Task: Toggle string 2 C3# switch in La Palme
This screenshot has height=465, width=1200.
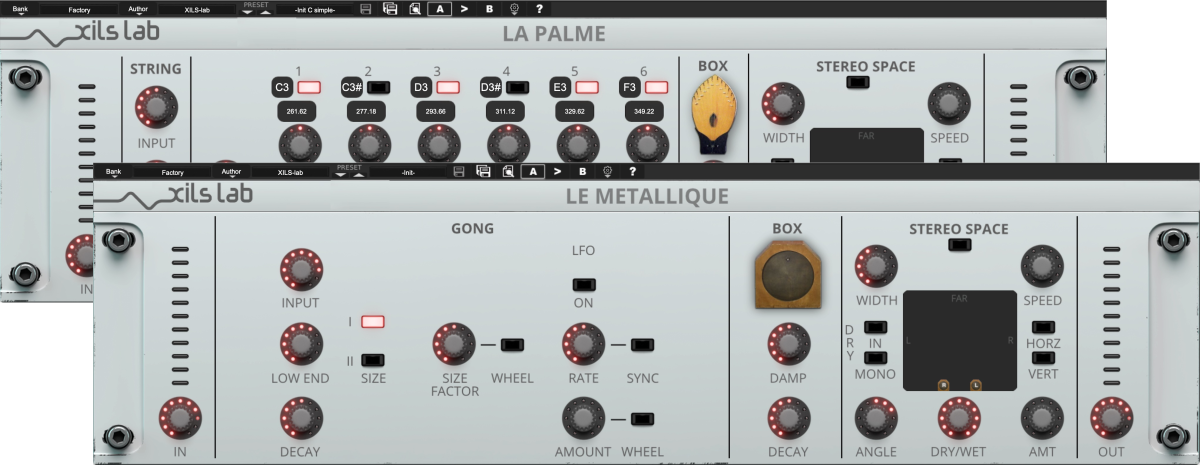Action: tap(378, 87)
